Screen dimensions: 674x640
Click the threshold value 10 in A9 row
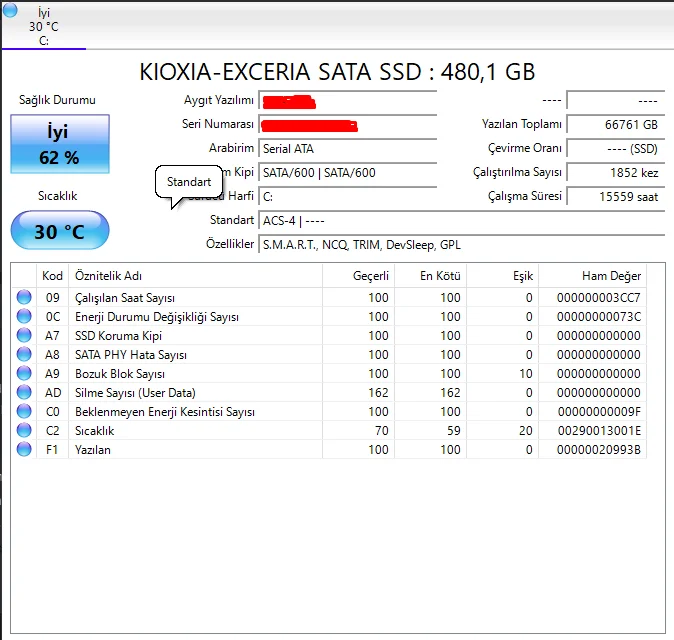pos(525,374)
